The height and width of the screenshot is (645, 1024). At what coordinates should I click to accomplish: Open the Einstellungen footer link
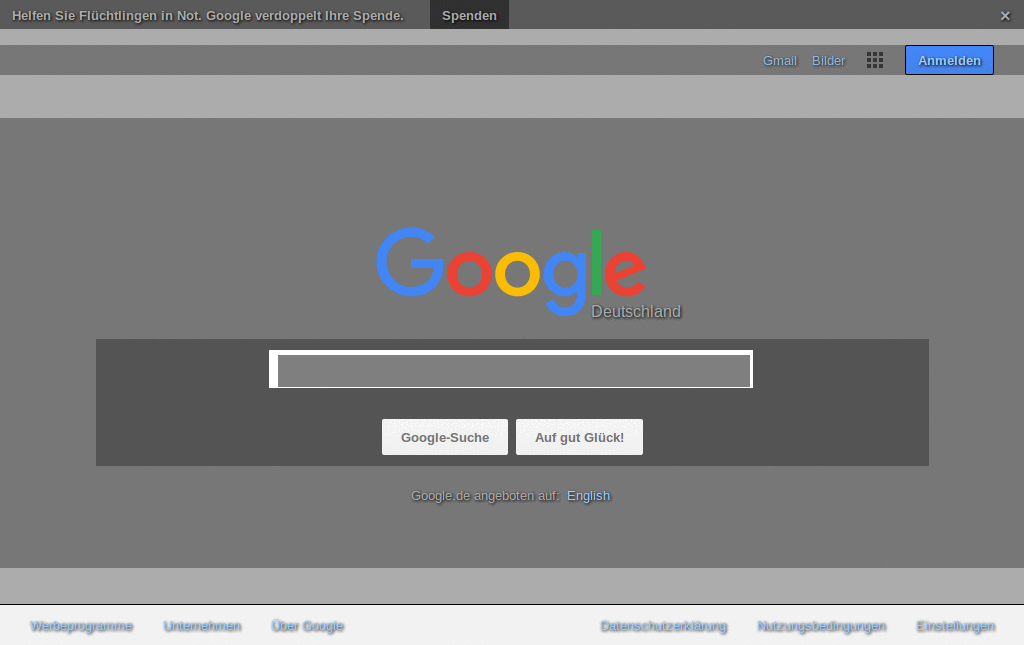pyautogui.click(x=955, y=626)
